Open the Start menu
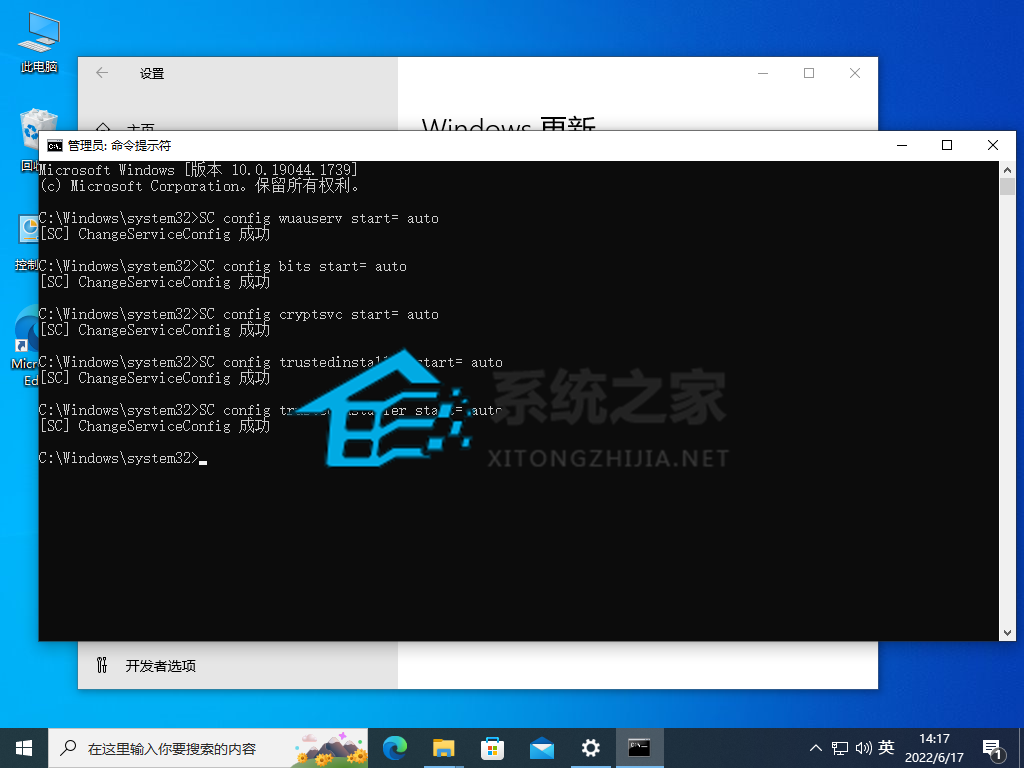 [x=22, y=747]
